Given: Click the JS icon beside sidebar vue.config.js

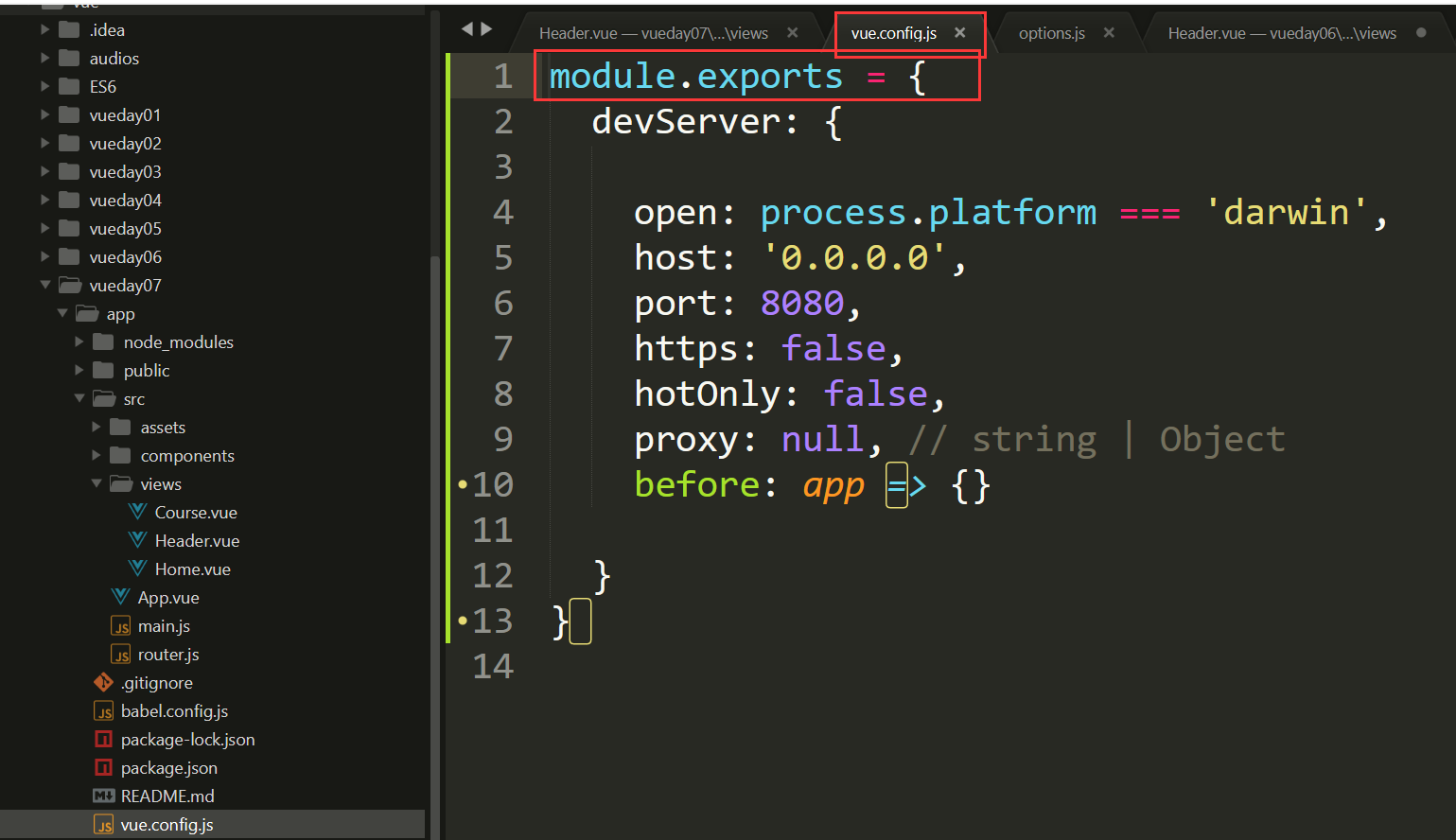Looking at the screenshot, I should tap(103, 825).
